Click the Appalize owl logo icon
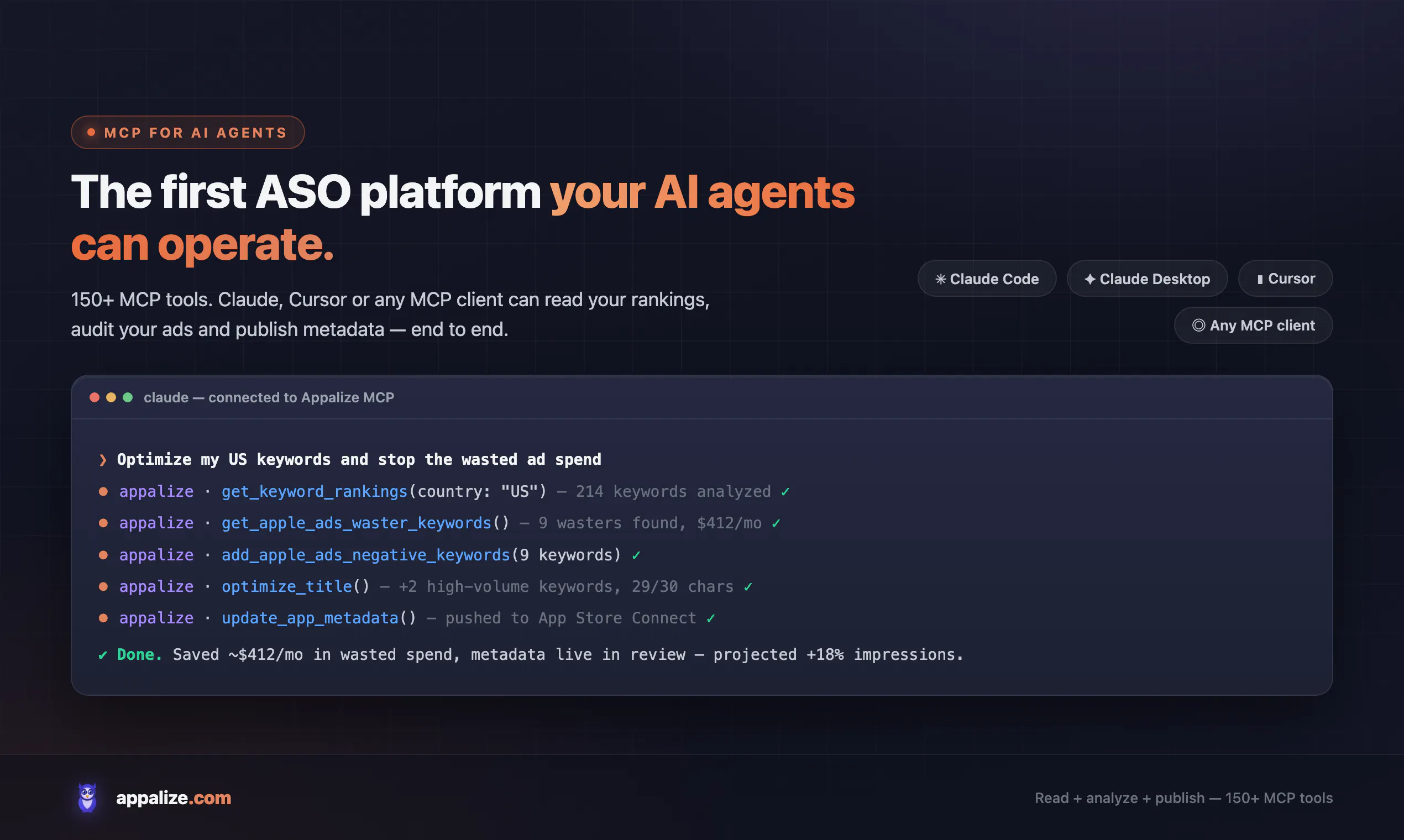Screen dimensions: 1404x840 click(87, 797)
